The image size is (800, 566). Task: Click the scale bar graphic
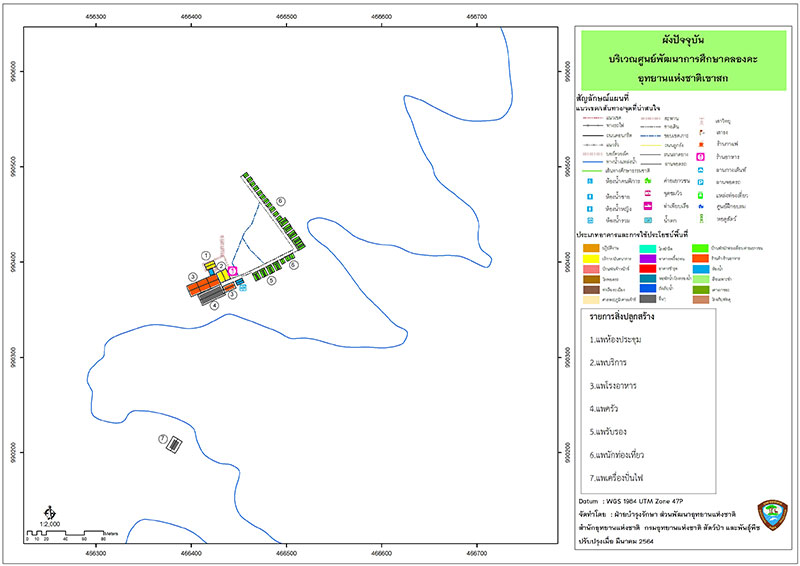66,533
